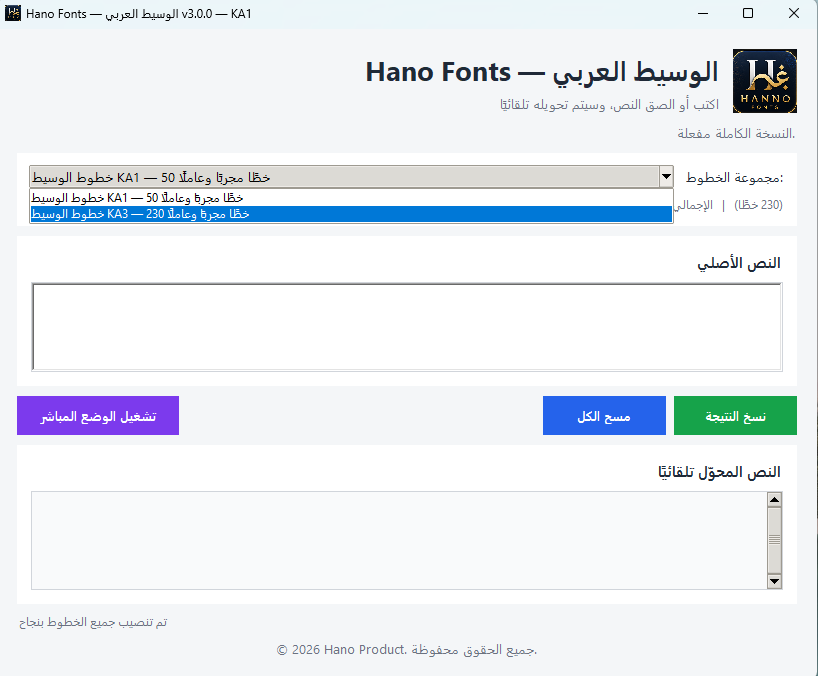Click the title bar app icon

point(13,13)
